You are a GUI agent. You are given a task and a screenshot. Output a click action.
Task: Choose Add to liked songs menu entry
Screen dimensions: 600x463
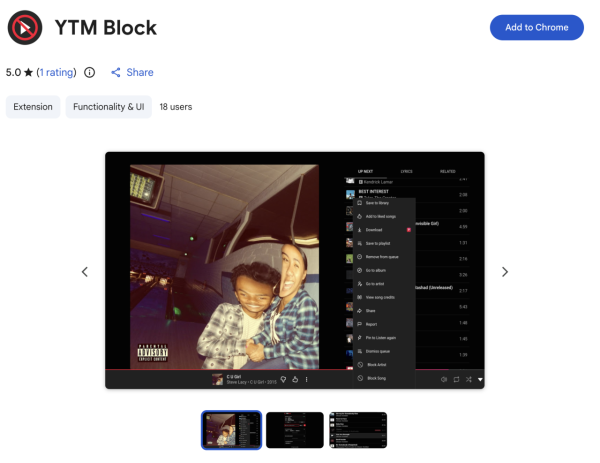(384, 217)
